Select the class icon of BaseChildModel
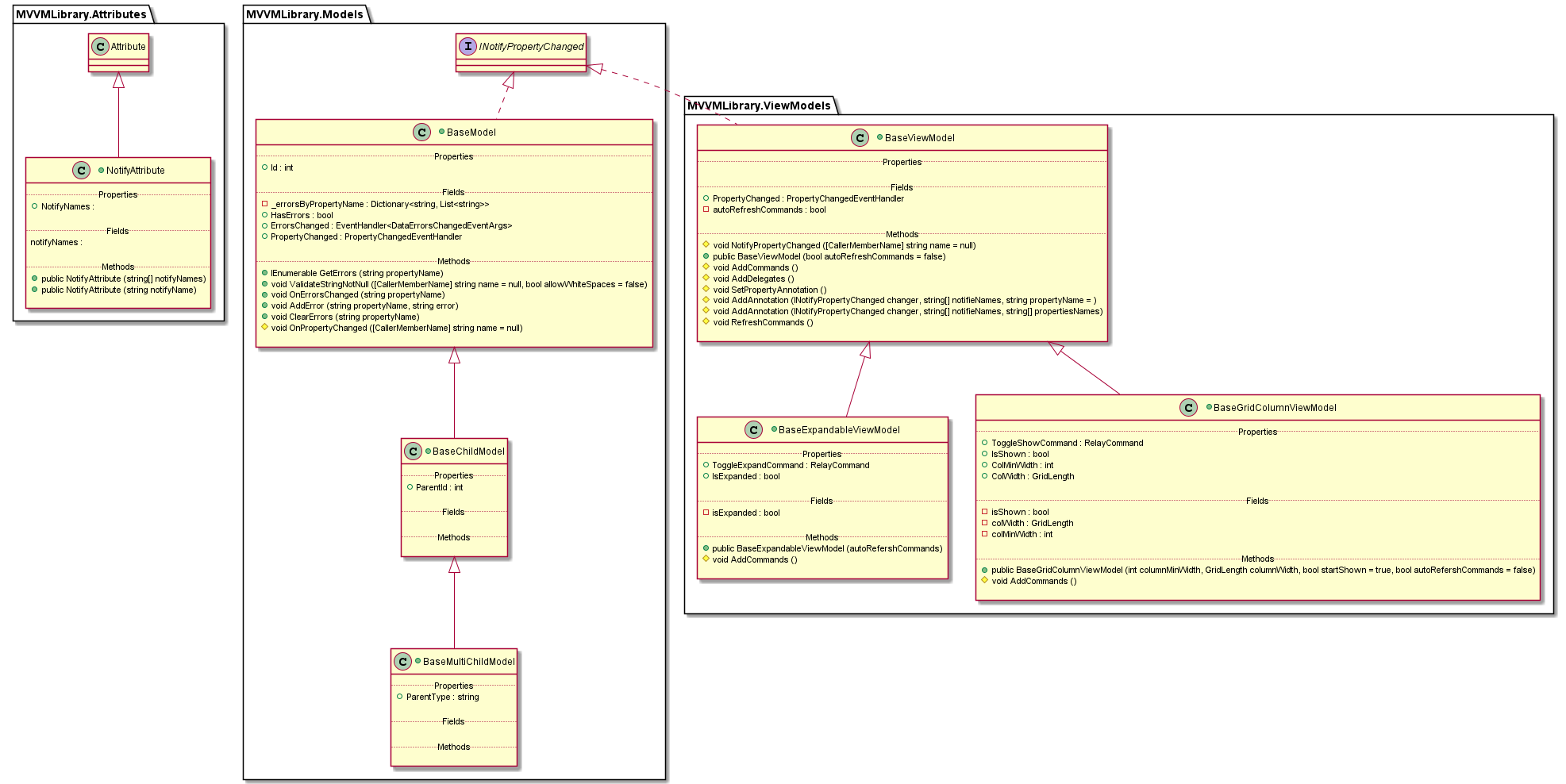 pos(412,451)
